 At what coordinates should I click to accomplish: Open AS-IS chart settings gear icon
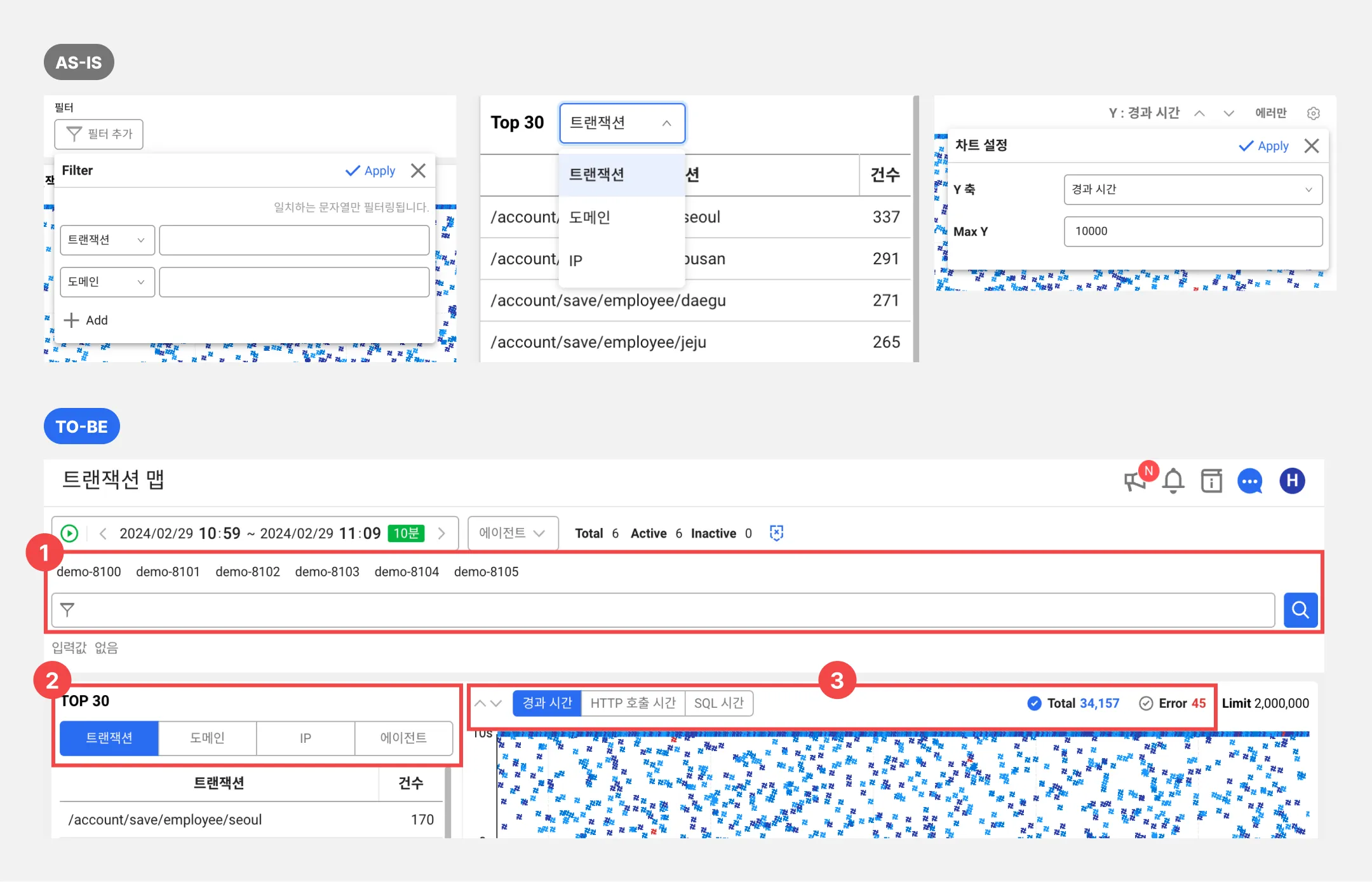click(1314, 113)
